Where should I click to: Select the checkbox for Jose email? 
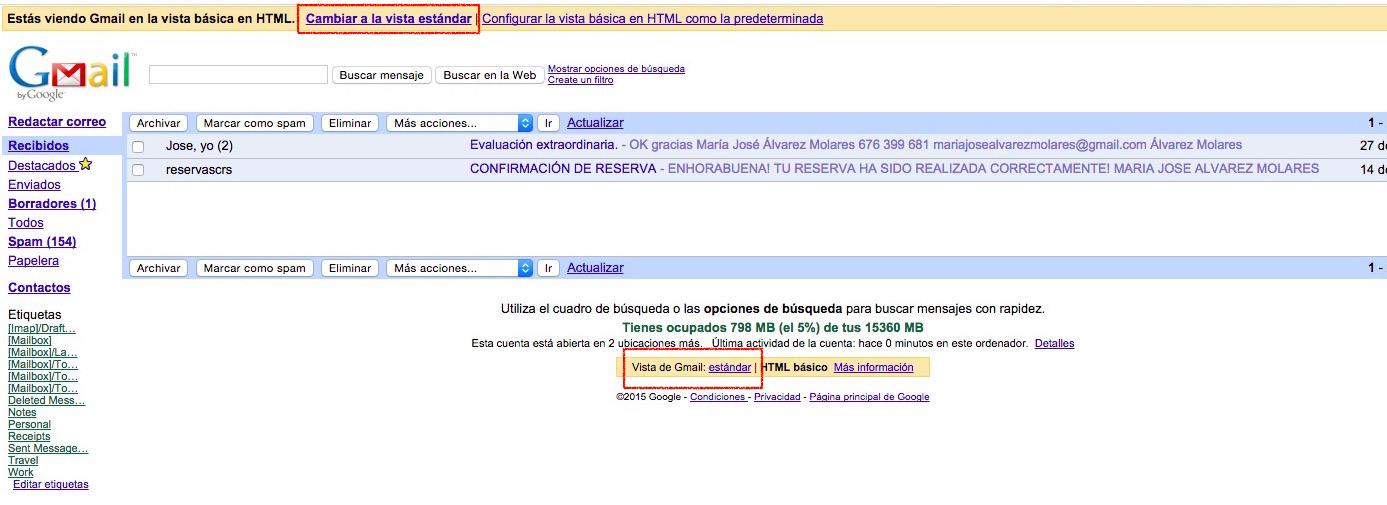(138, 146)
